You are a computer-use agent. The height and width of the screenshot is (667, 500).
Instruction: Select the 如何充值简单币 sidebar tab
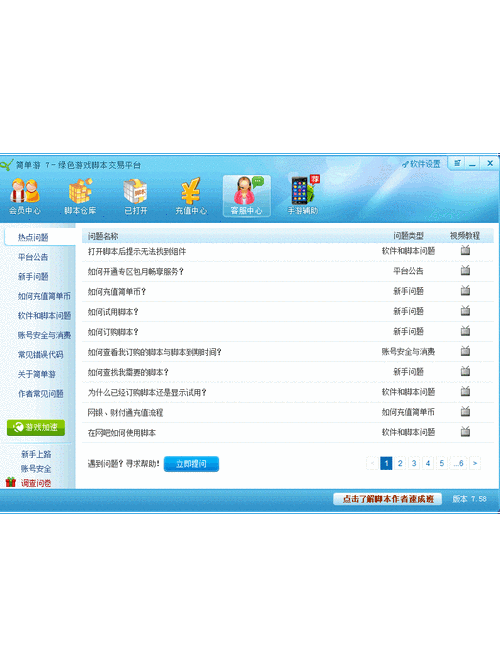(44, 296)
